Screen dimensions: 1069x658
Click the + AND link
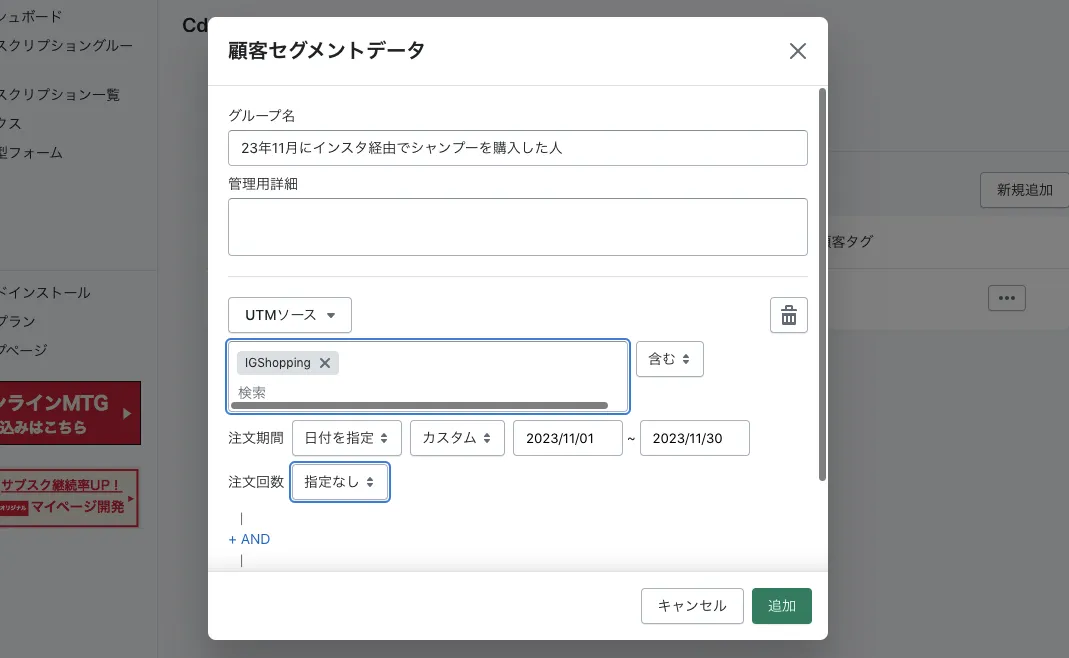pos(249,539)
